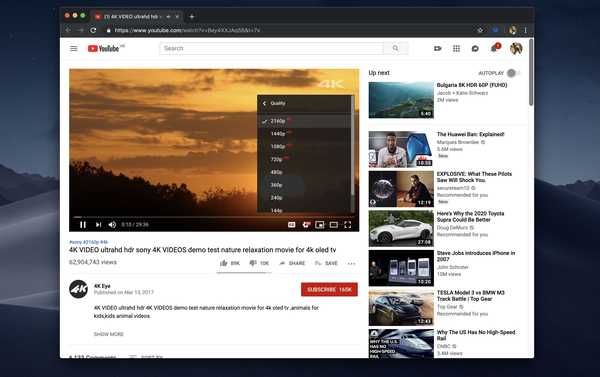The width and height of the screenshot is (600, 377).
Task: Switch to theater mode
Action: [334, 225]
